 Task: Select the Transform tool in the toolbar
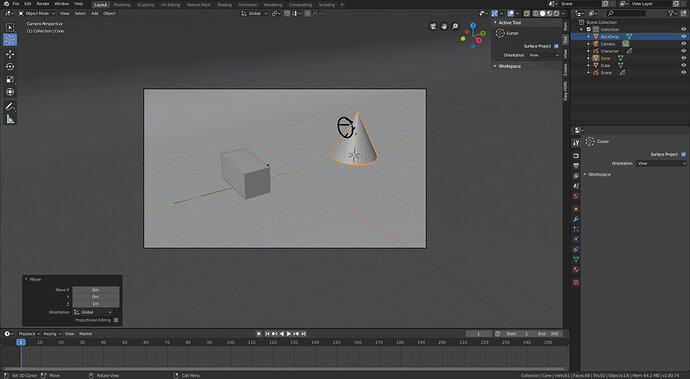coord(10,92)
